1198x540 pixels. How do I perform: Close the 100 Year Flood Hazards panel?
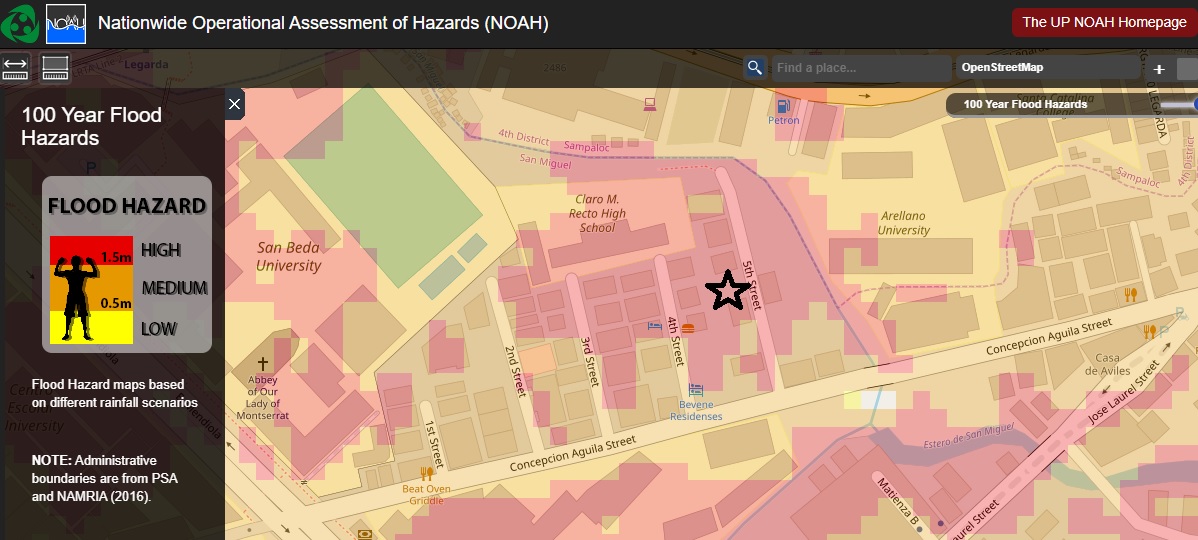pos(234,103)
